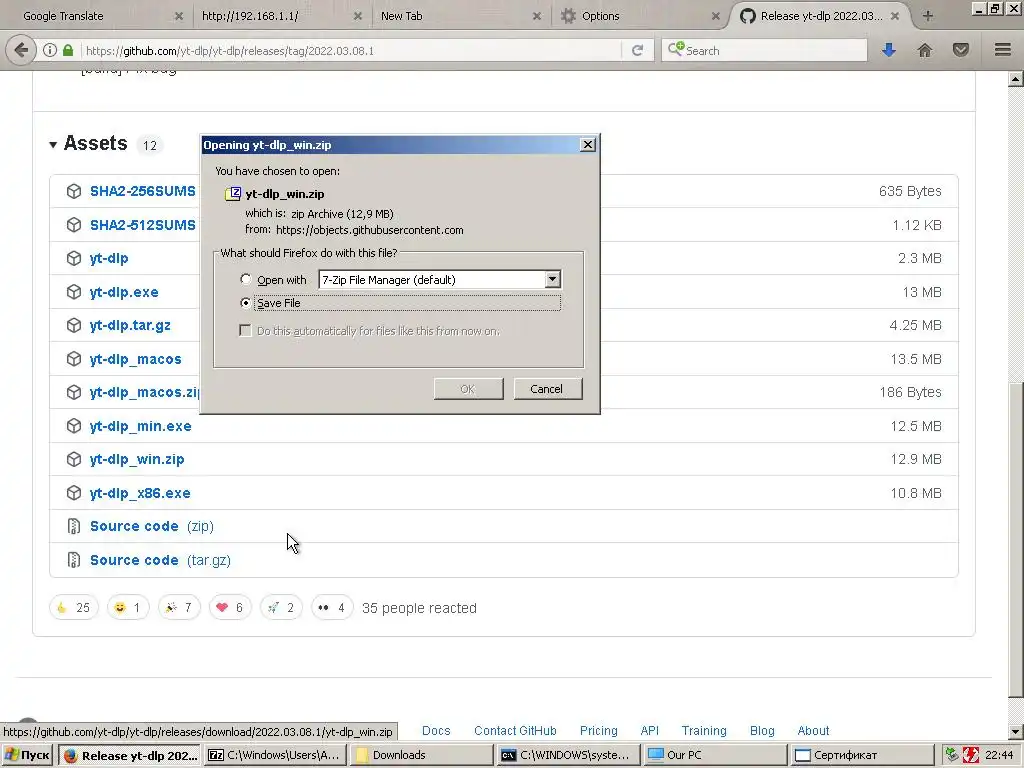Open the SHA2-512SUMS asset link
This screenshot has height=768, width=1024.
pos(142,225)
